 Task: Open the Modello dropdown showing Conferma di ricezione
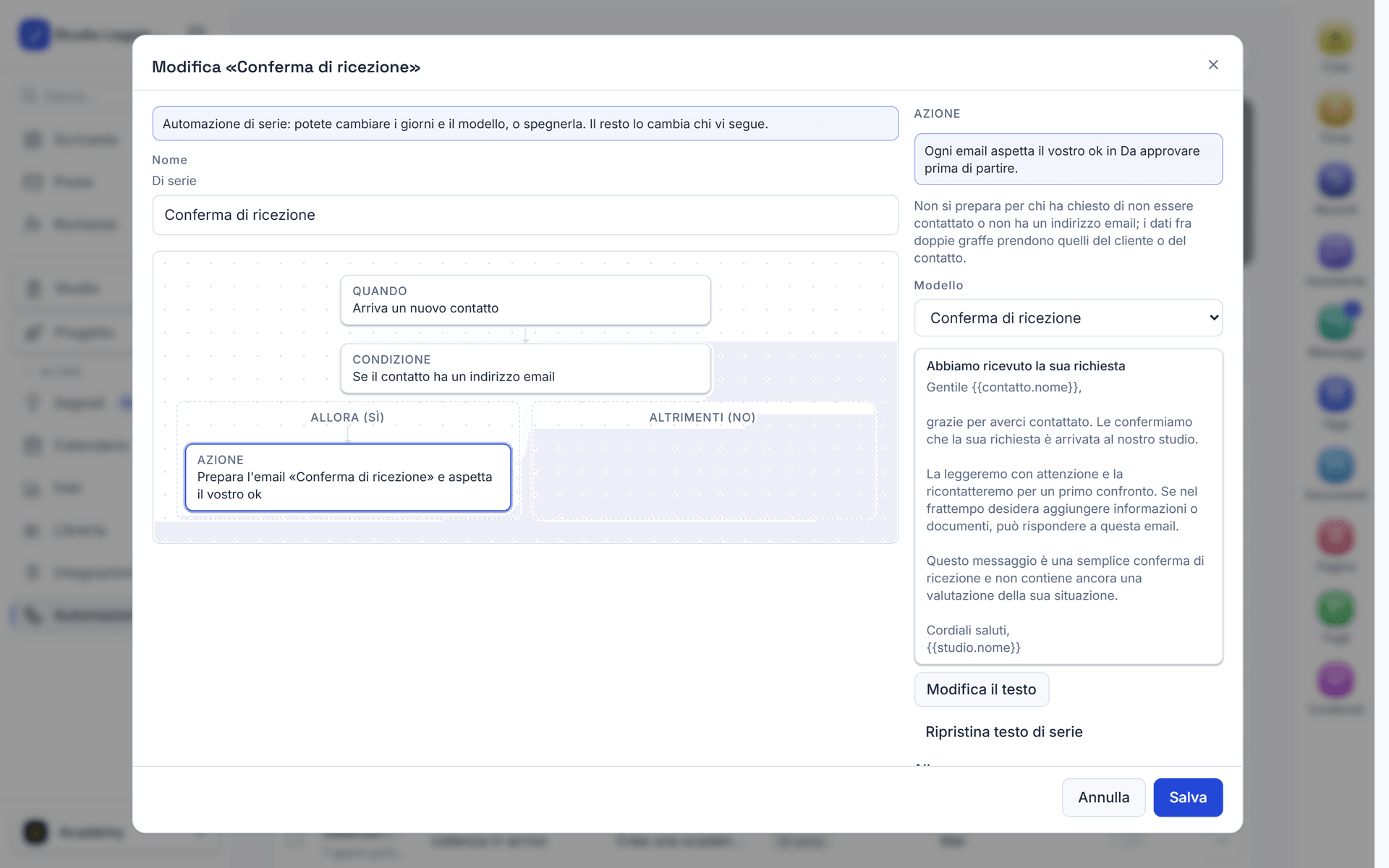[x=1068, y=318]
